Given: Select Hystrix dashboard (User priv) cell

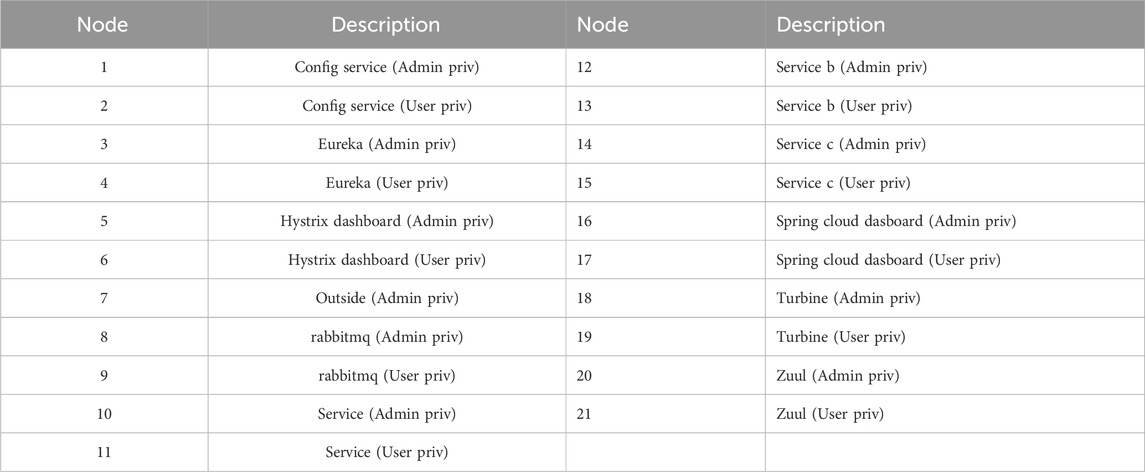Looking at the screenshot, I should (386, 260).
